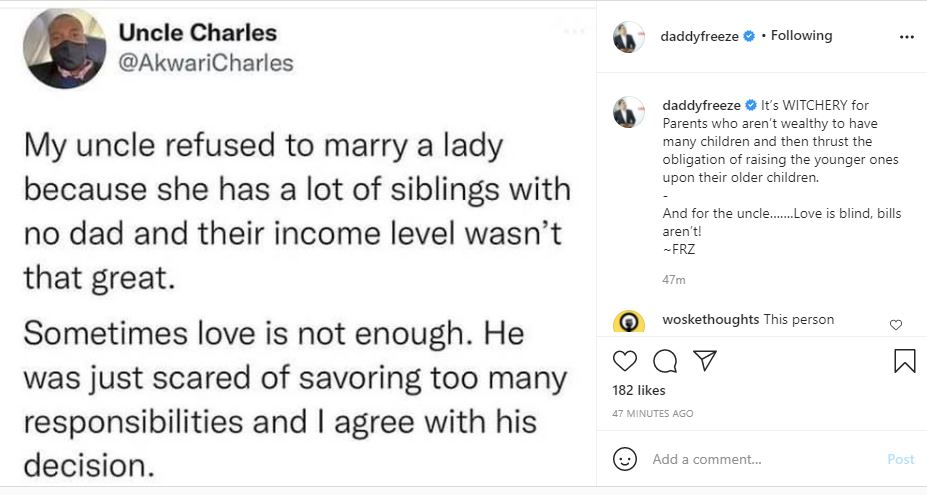Click the verified badge in the post header
The width and height of the screenshot is (927, 495).
tap(748, 36)
